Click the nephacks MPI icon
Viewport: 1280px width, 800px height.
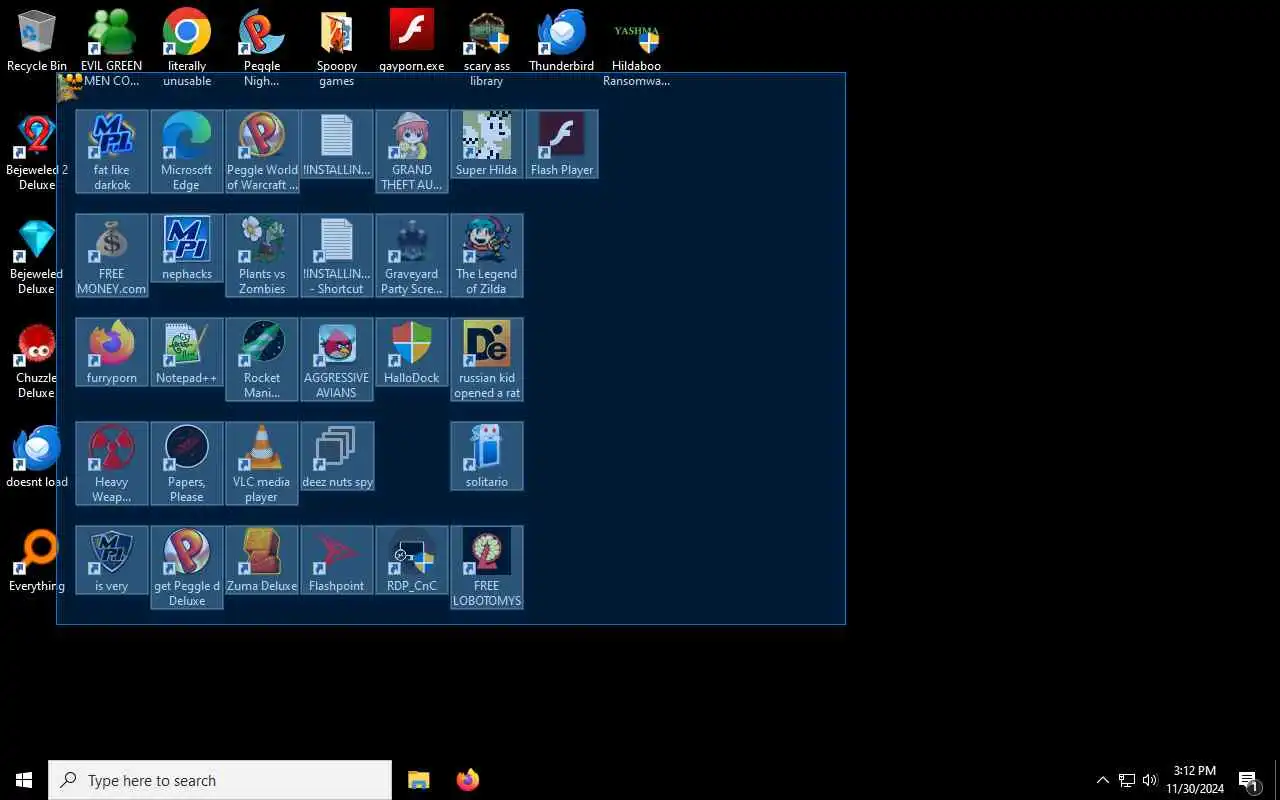(187, 248)
